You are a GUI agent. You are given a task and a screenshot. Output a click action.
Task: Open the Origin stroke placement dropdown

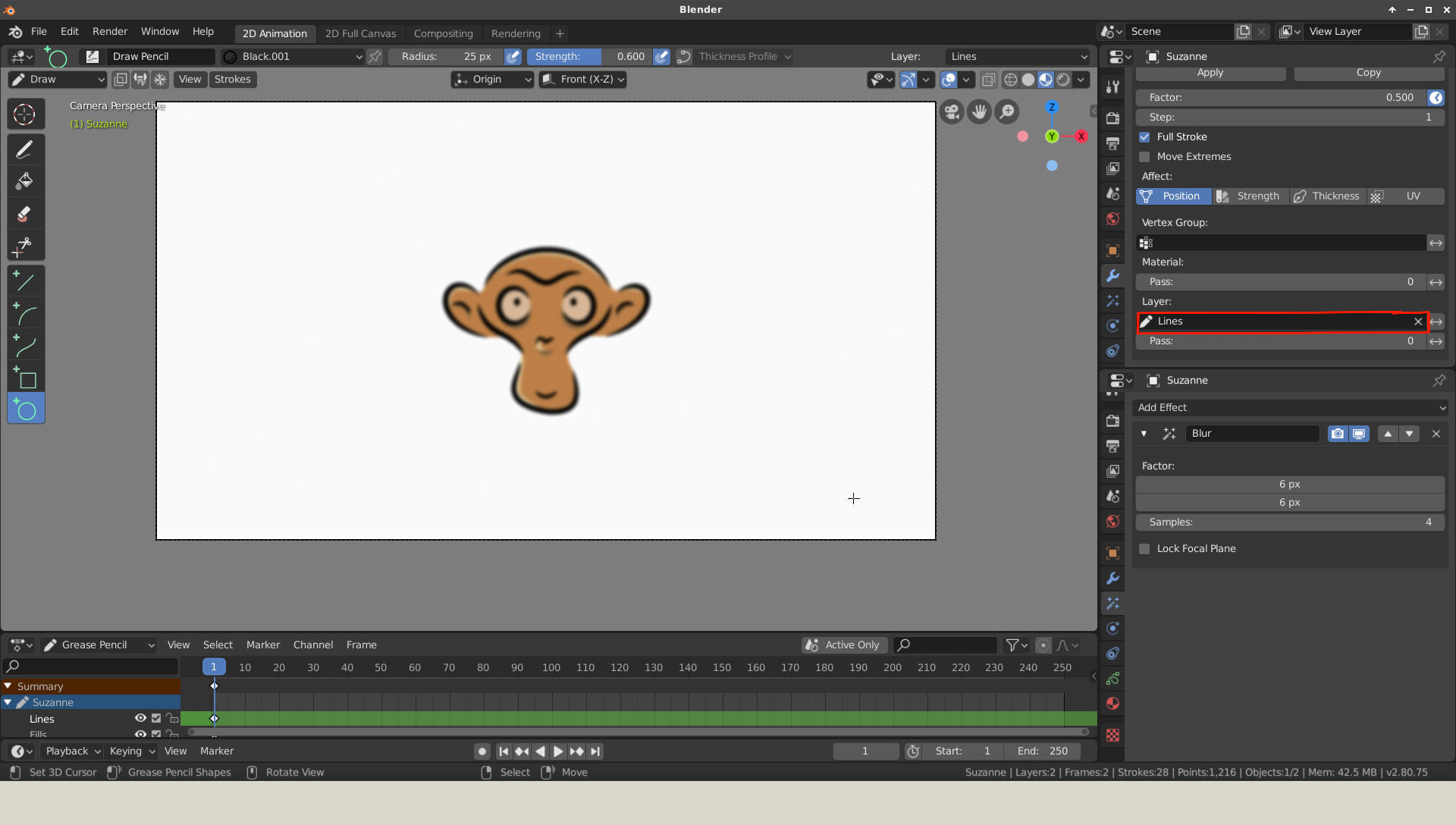pos(493,80)
